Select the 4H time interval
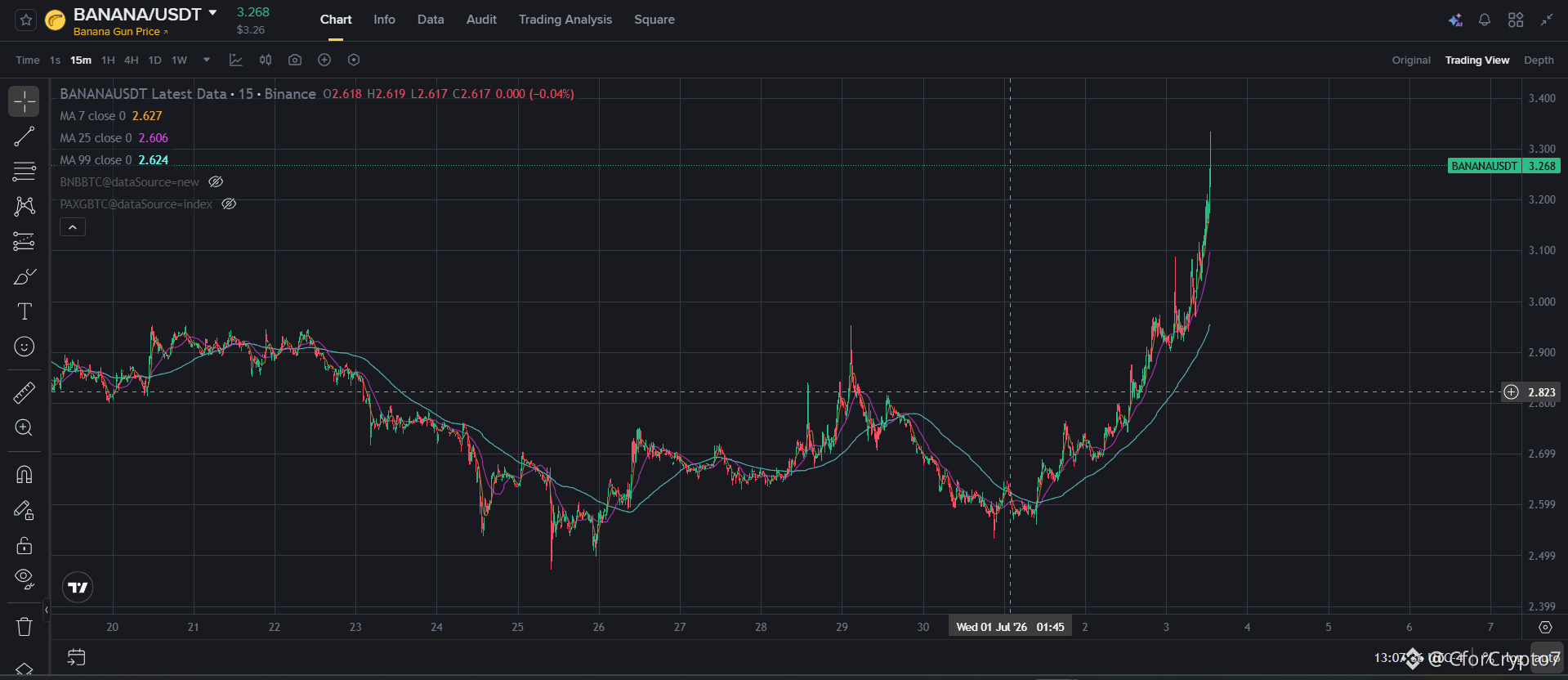Viewport: 1568px width, 680px height. pyautogui.click(x=132, y=60)
